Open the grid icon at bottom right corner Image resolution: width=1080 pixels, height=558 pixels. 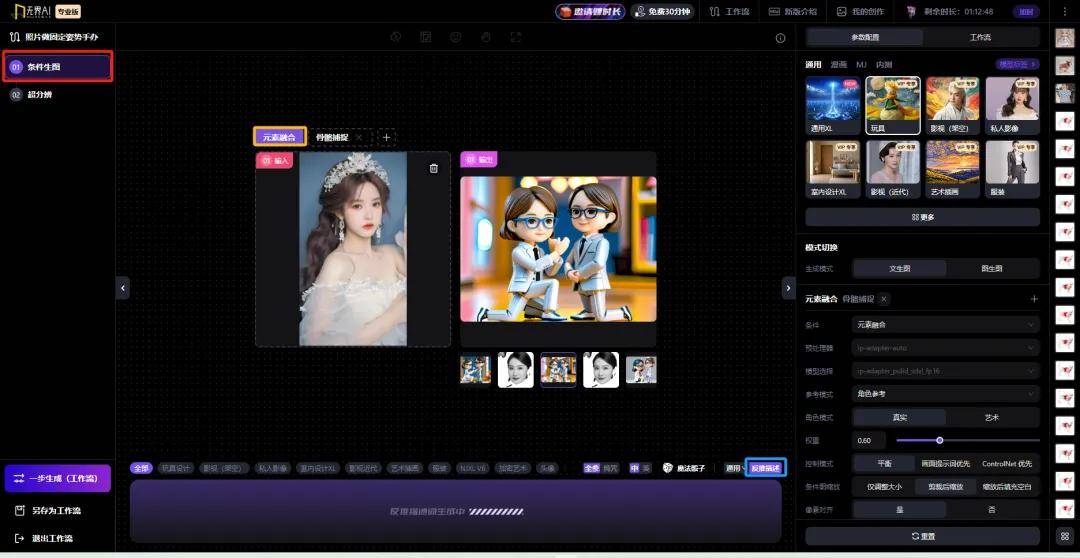tap(1065, 536)
